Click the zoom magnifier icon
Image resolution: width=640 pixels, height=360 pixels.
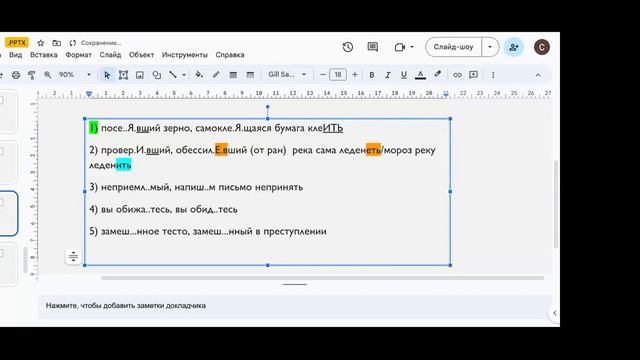(47, 75)
